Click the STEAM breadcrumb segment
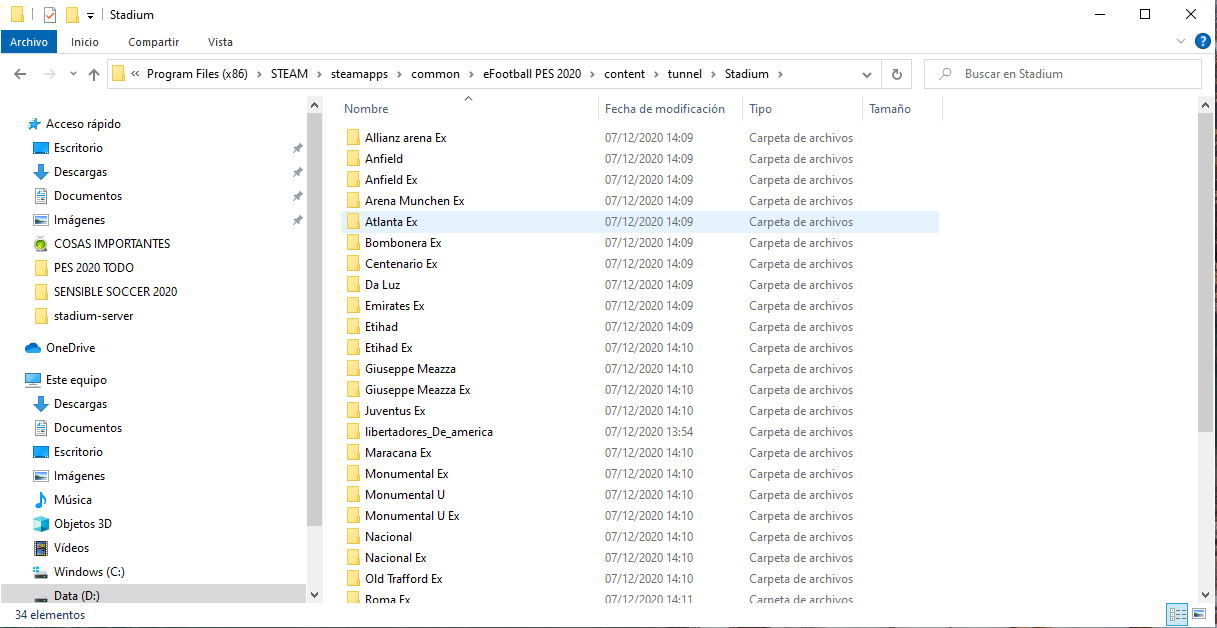The width and height of the screenshot is (1217, 628). tap(289, 74)
